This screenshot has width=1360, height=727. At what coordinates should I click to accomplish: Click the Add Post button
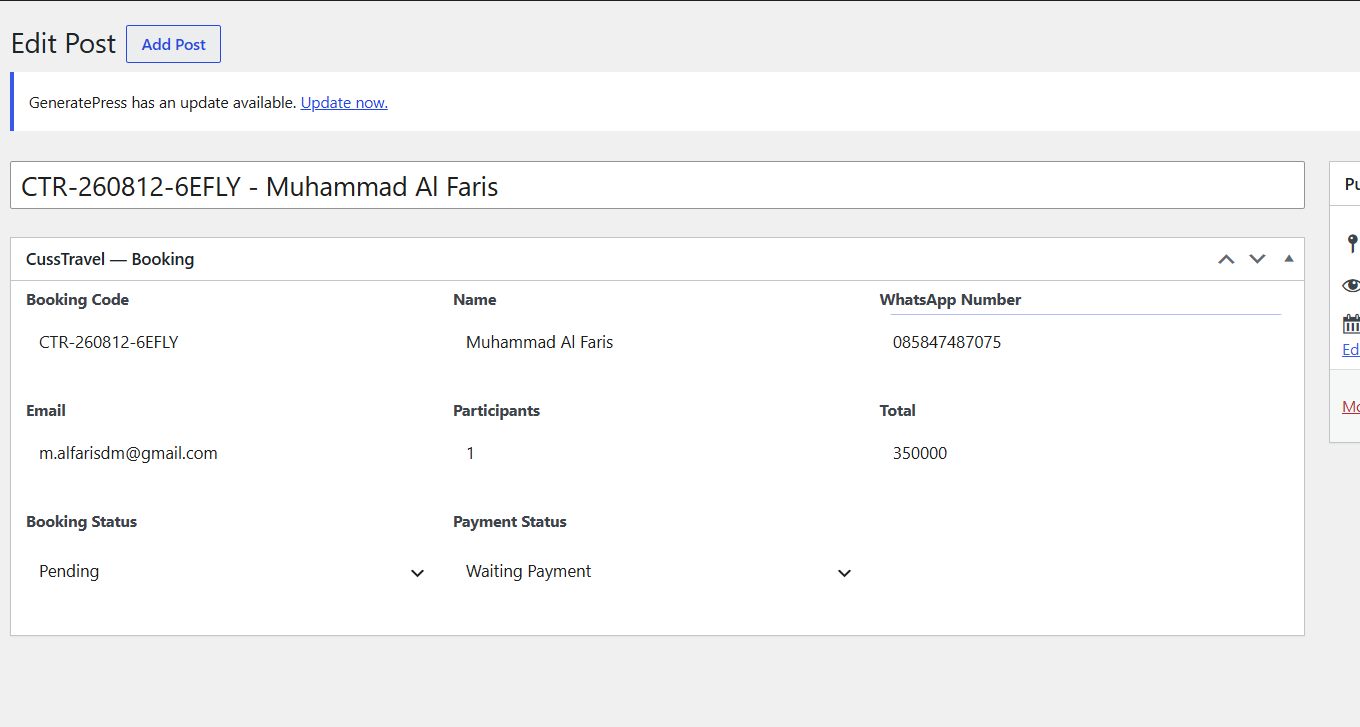click(x=173, y=44)
